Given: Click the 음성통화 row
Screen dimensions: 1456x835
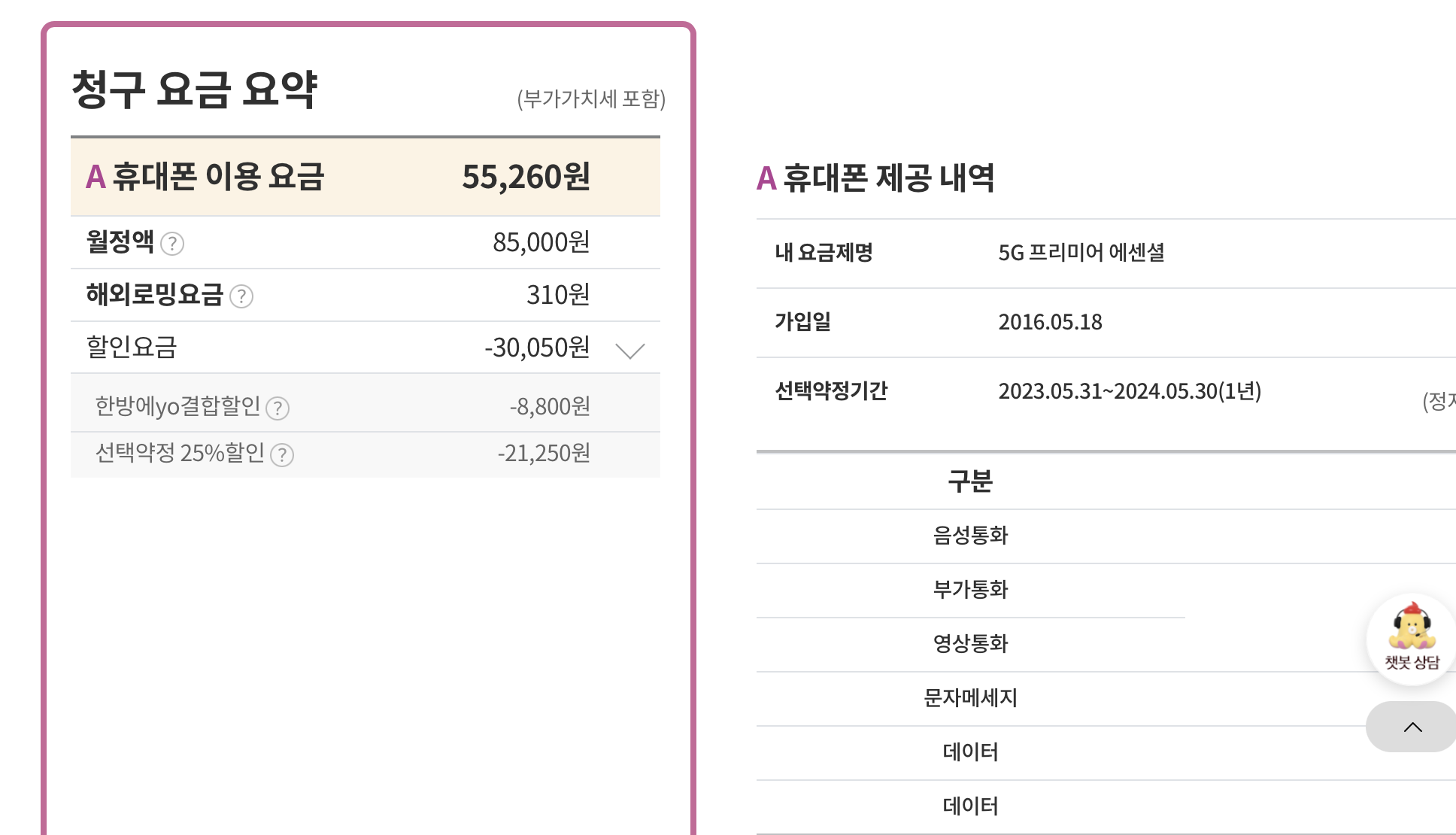Looking at the screenshot, I should 970,536.
